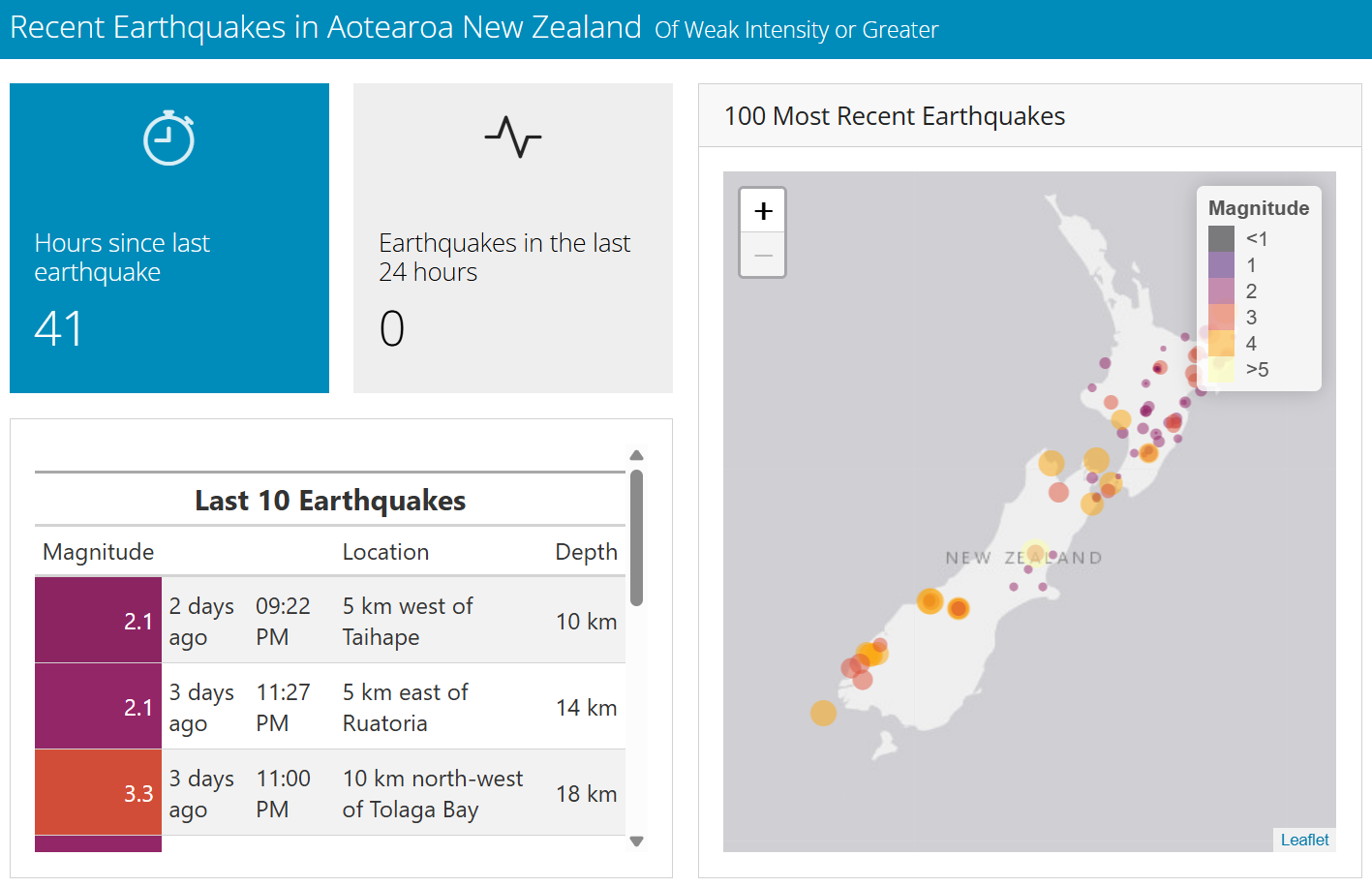
Task: Select the Taihape earthquake row
Action: pyautogui.click(x=407, y=621)
